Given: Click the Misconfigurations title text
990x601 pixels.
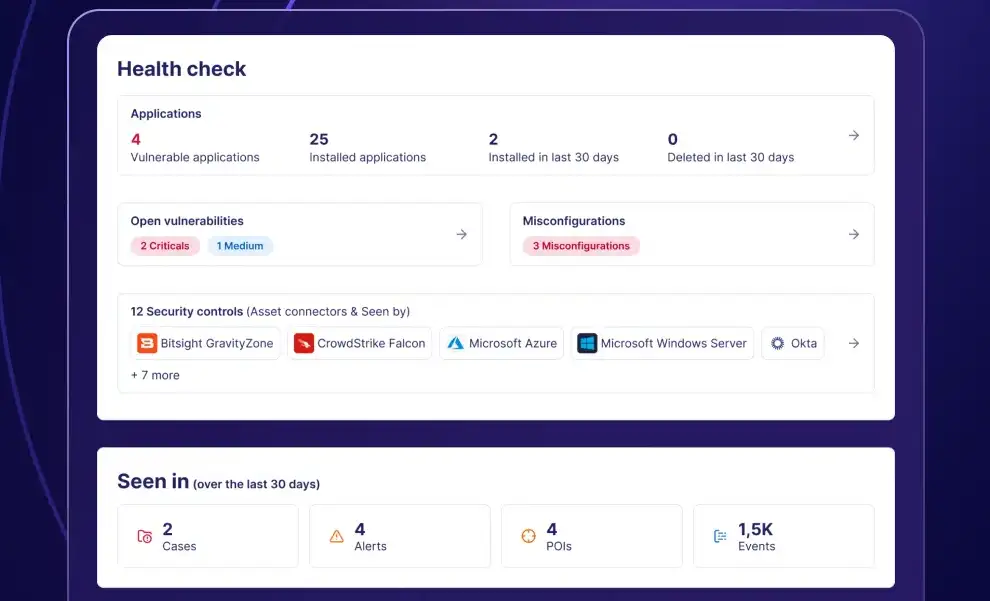Looking at the screenshot, I should (574, 221).
